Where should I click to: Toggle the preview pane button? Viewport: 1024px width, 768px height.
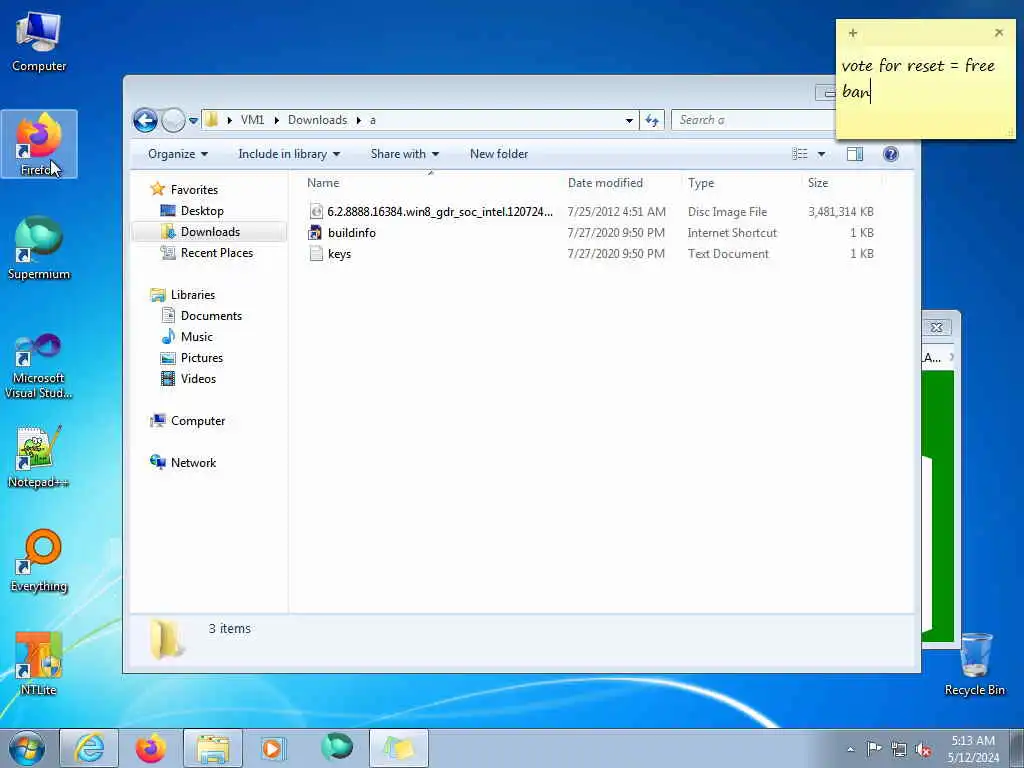coord(855,154)
